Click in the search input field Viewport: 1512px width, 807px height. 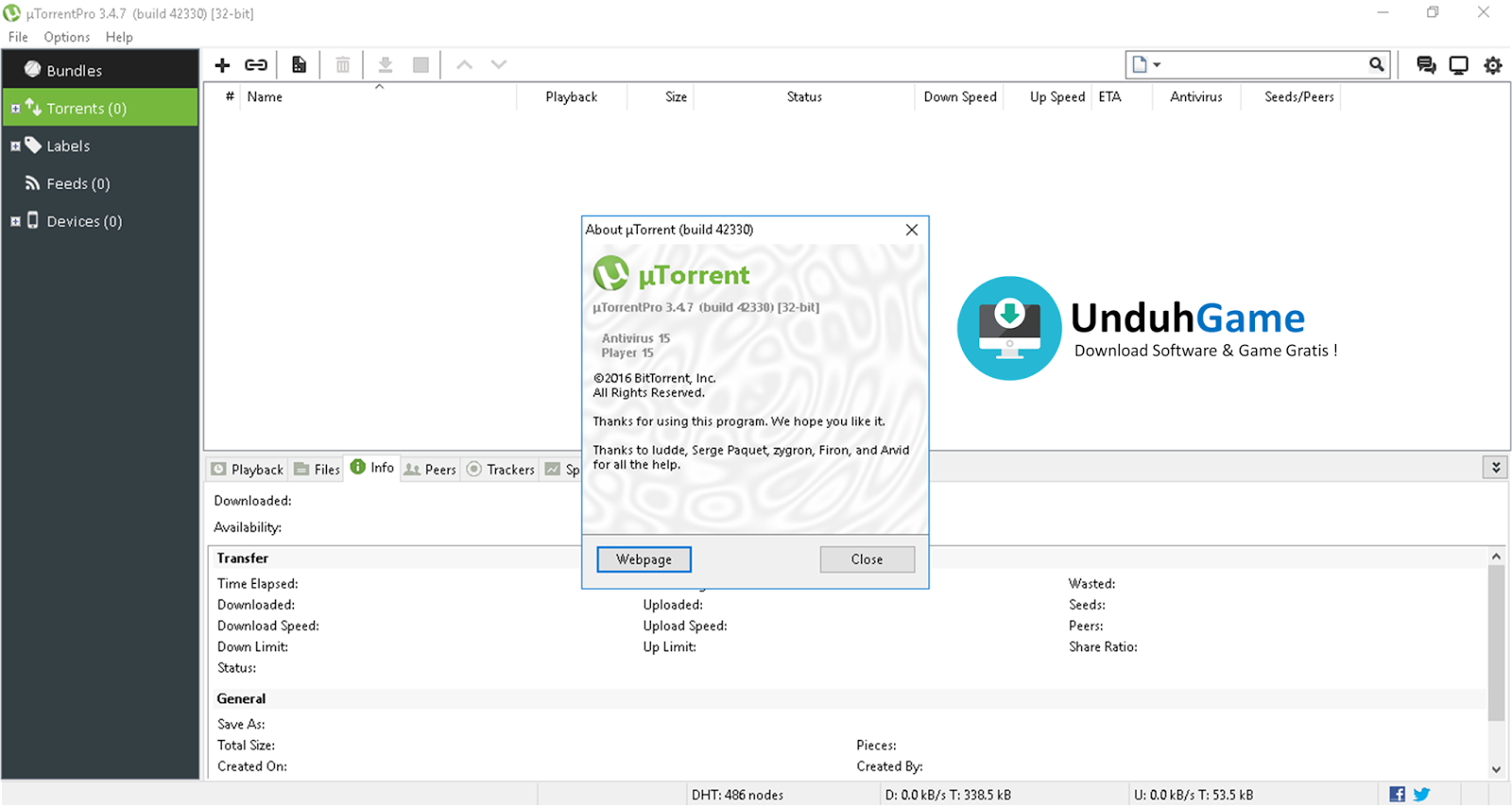1266,64
